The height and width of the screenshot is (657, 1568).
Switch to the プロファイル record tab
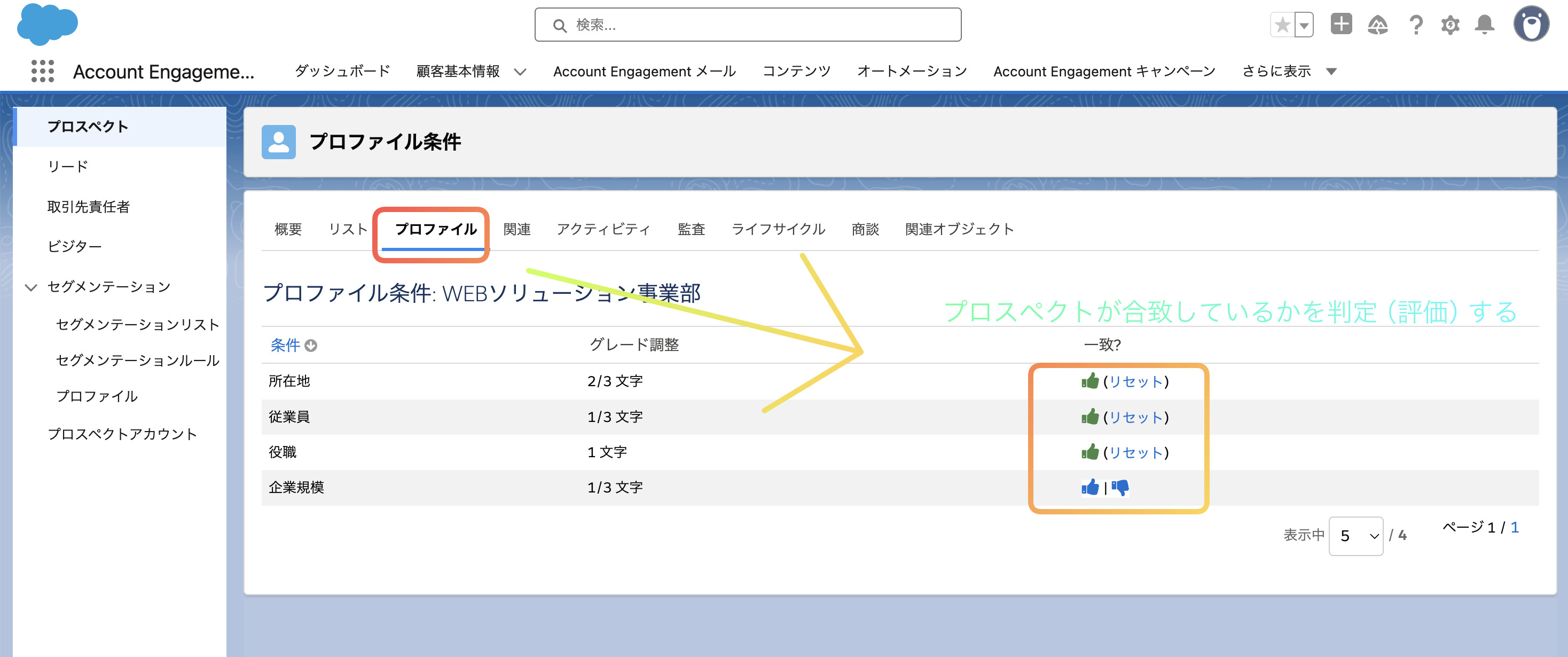point(435,229)
